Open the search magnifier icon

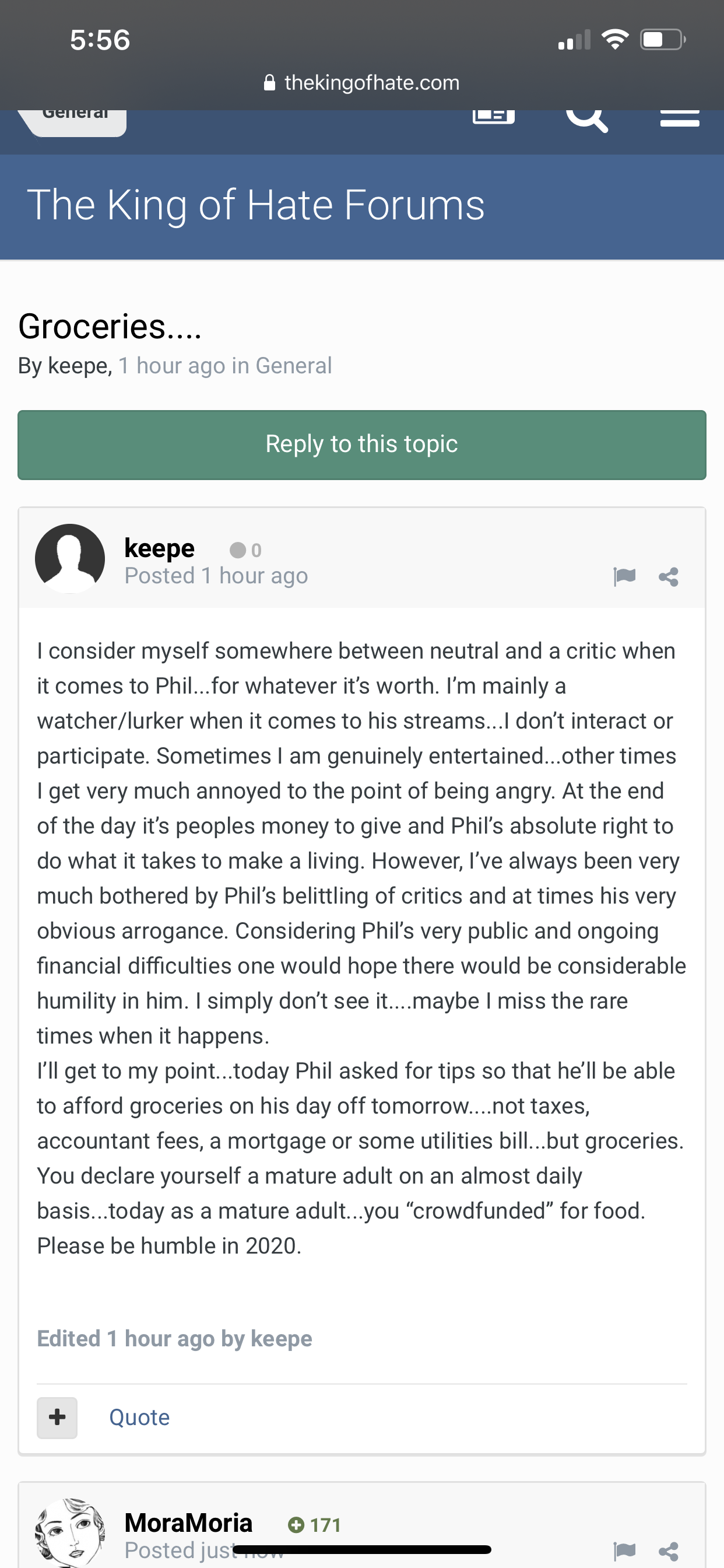click(x=586, y=117)
